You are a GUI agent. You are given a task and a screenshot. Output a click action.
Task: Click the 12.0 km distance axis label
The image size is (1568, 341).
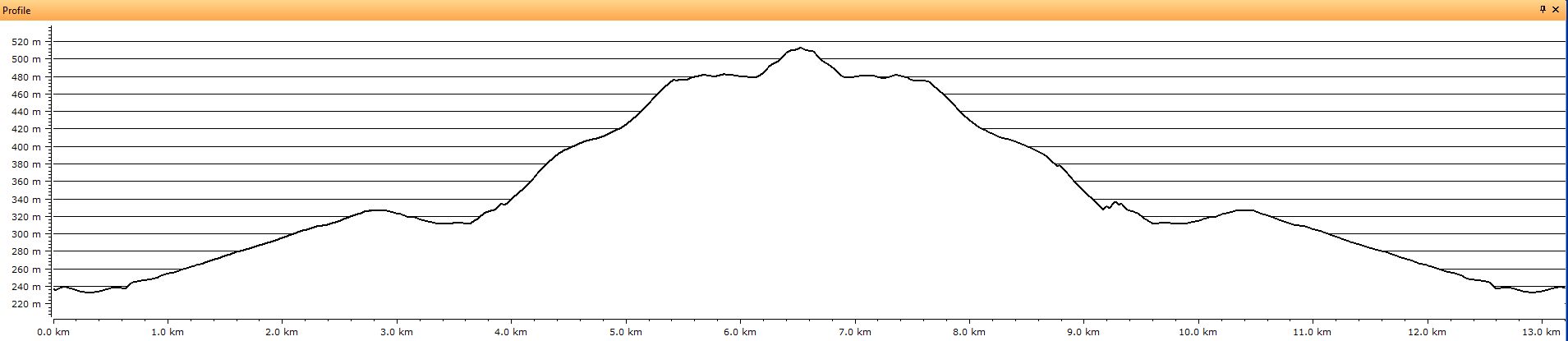pos(1428,333)
